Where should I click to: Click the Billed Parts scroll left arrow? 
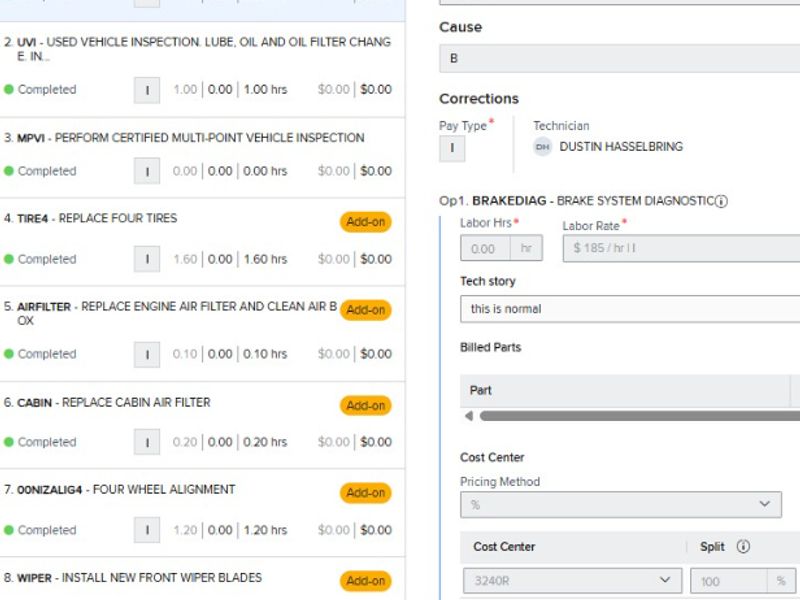pos(468,416)
